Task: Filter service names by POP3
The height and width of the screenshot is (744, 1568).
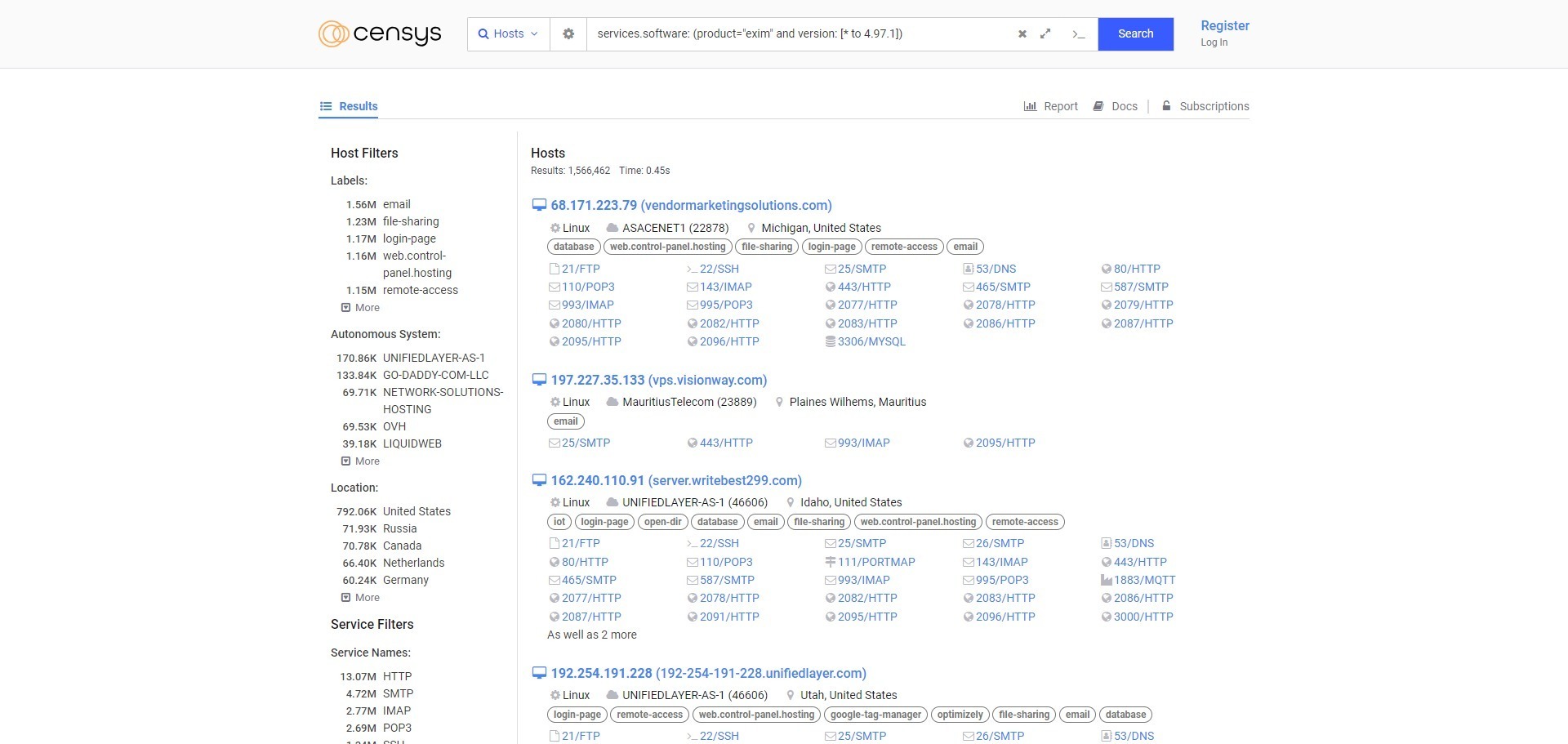Action: [x=397, y=728]
